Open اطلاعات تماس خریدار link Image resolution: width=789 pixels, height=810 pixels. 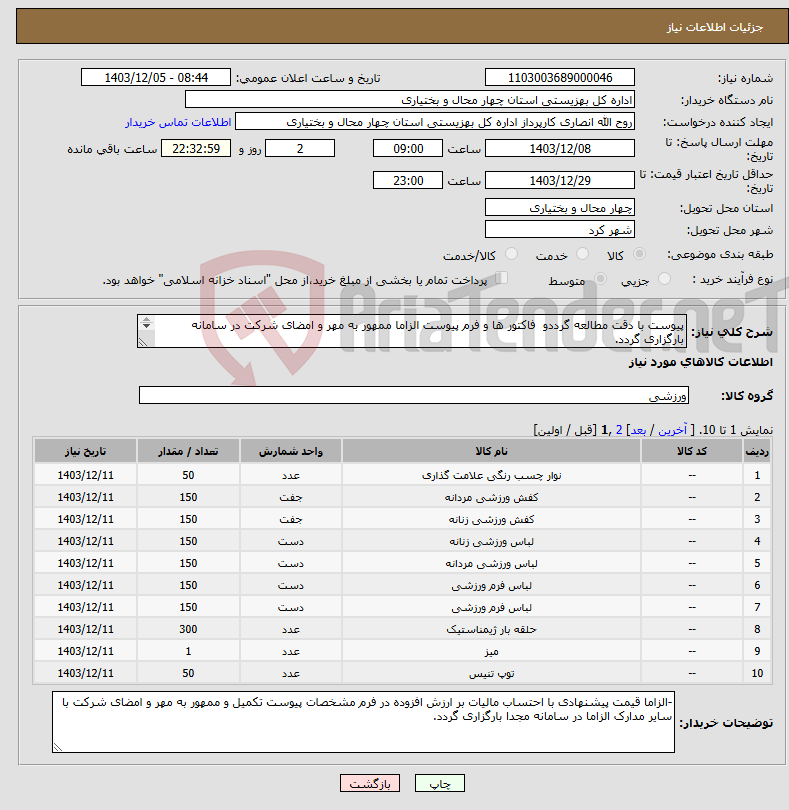pos(178,122)
